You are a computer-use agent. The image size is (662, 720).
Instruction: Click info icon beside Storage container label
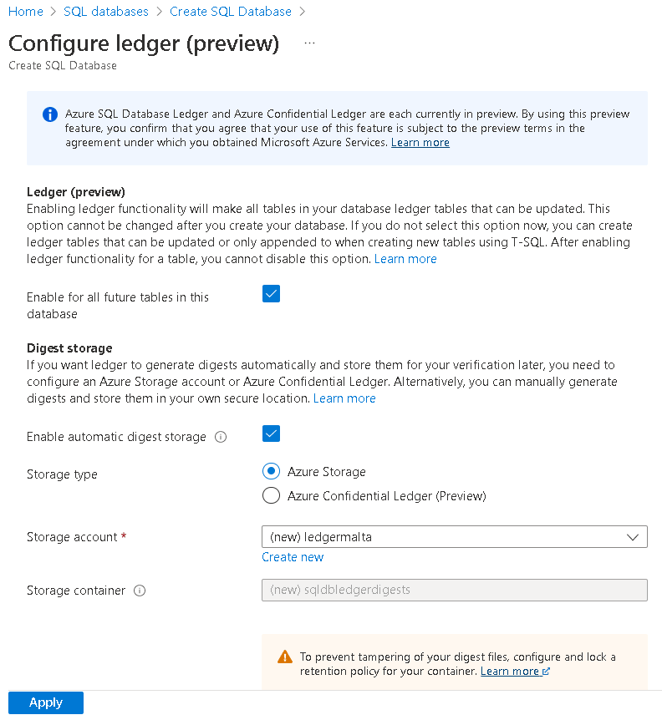coord(140,591)
